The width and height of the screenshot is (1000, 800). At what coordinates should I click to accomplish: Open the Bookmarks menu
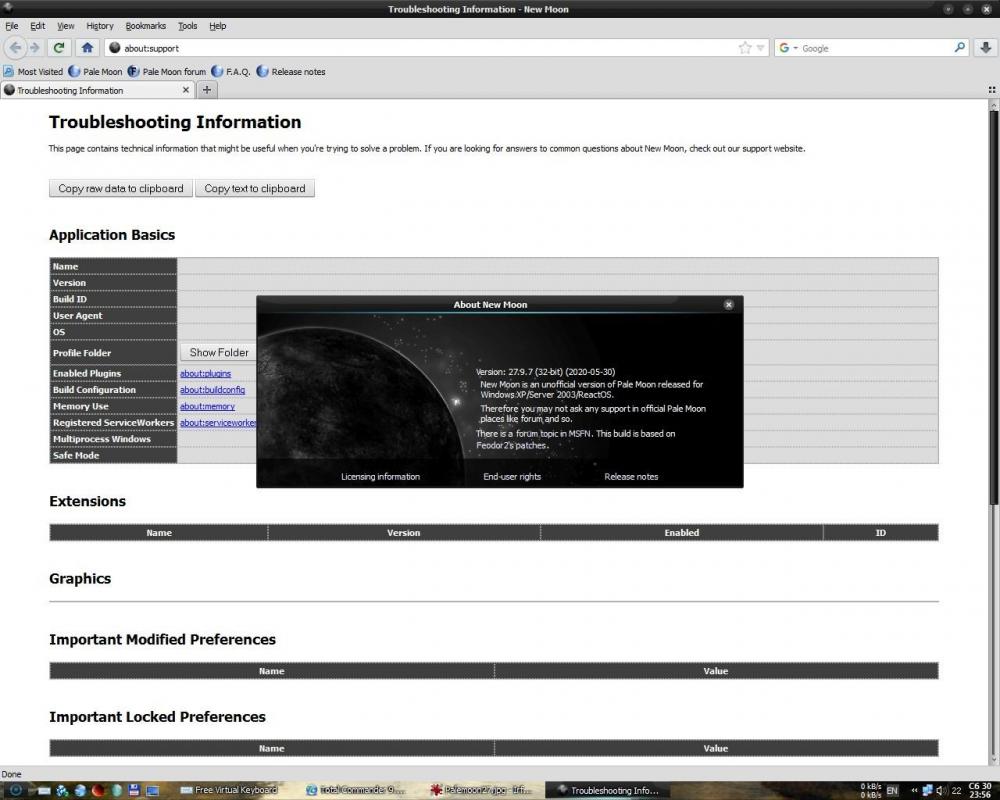[x=146, y=26]
